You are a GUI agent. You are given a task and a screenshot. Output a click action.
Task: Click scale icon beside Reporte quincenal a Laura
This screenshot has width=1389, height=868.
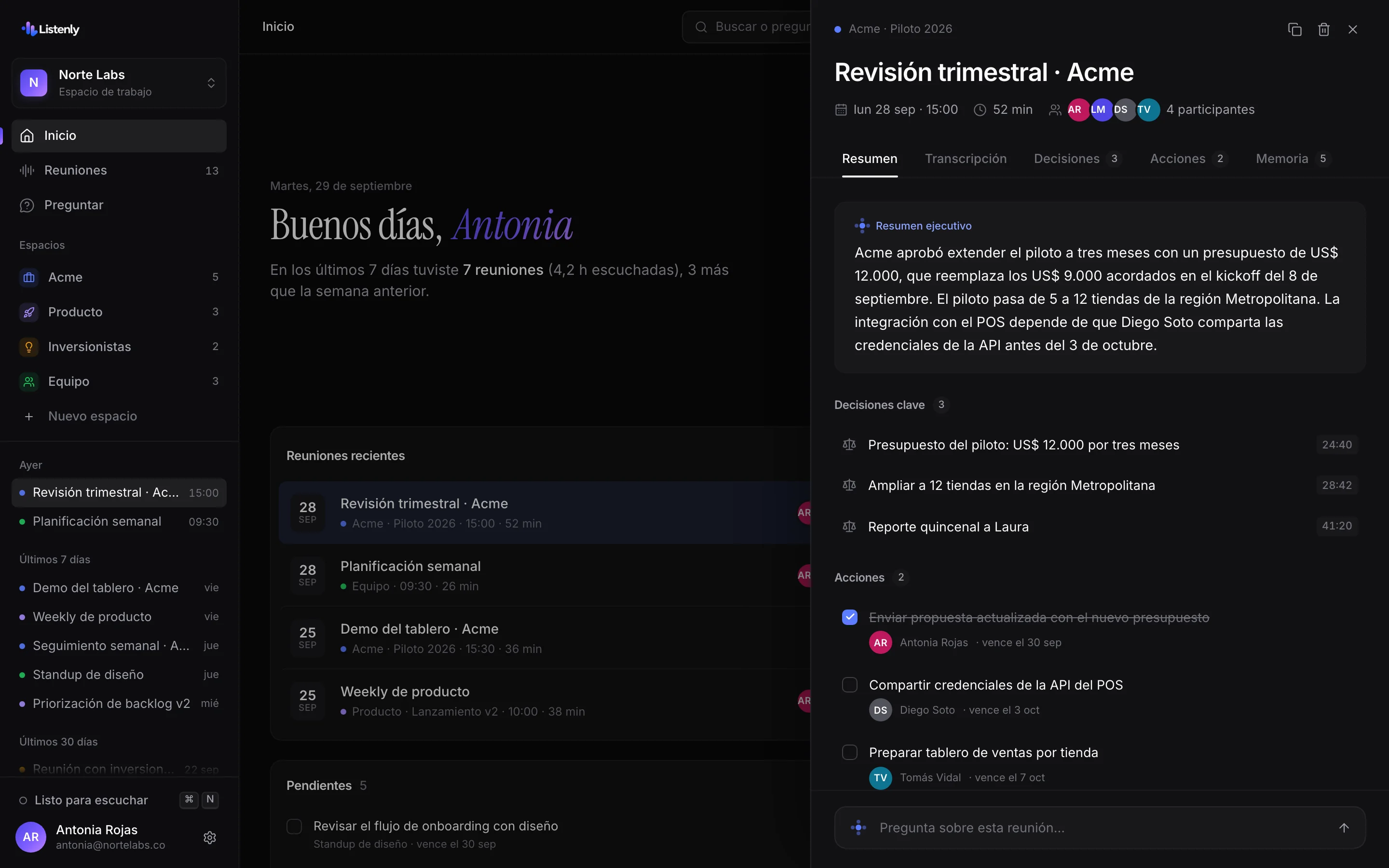[x=849, y=527]
